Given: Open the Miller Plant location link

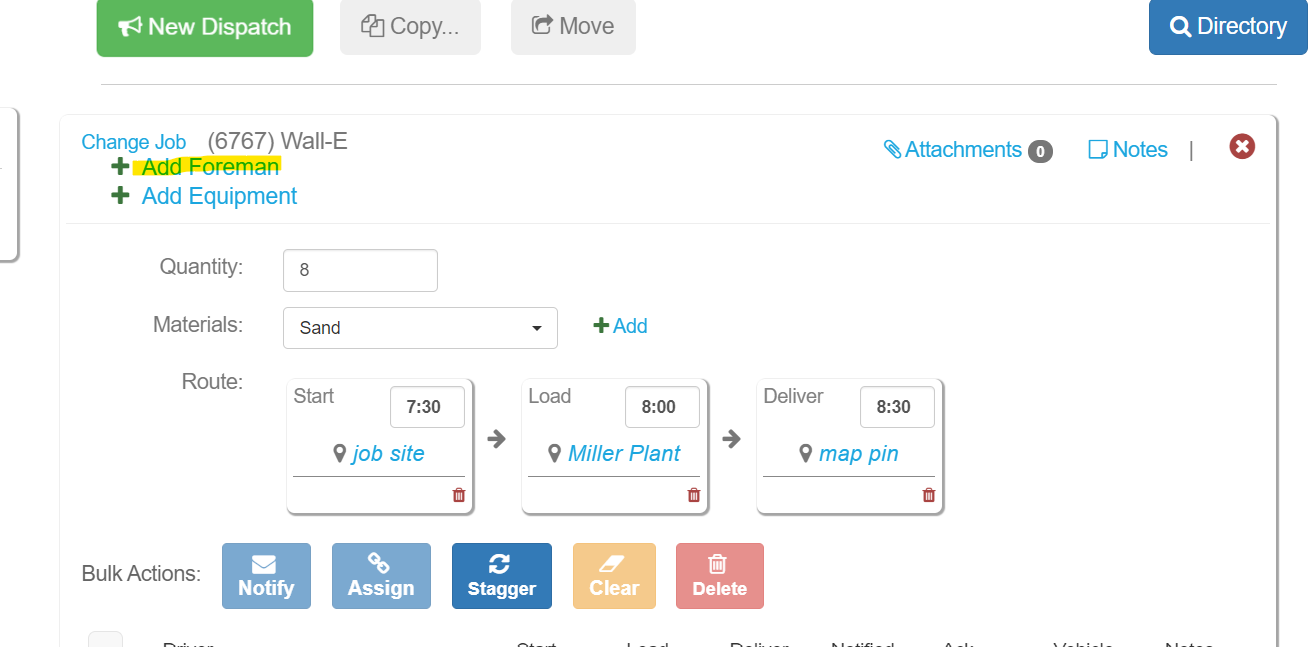Looking at the screenshot, I should [x=624, y=454].
